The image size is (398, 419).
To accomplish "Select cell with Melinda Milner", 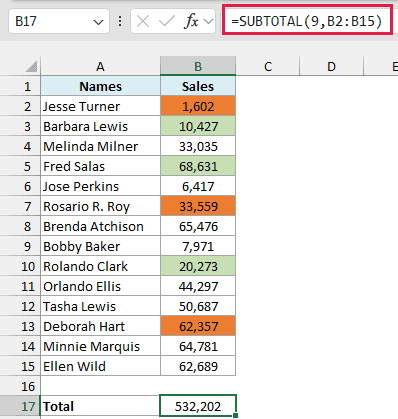I will click(100, 146).
